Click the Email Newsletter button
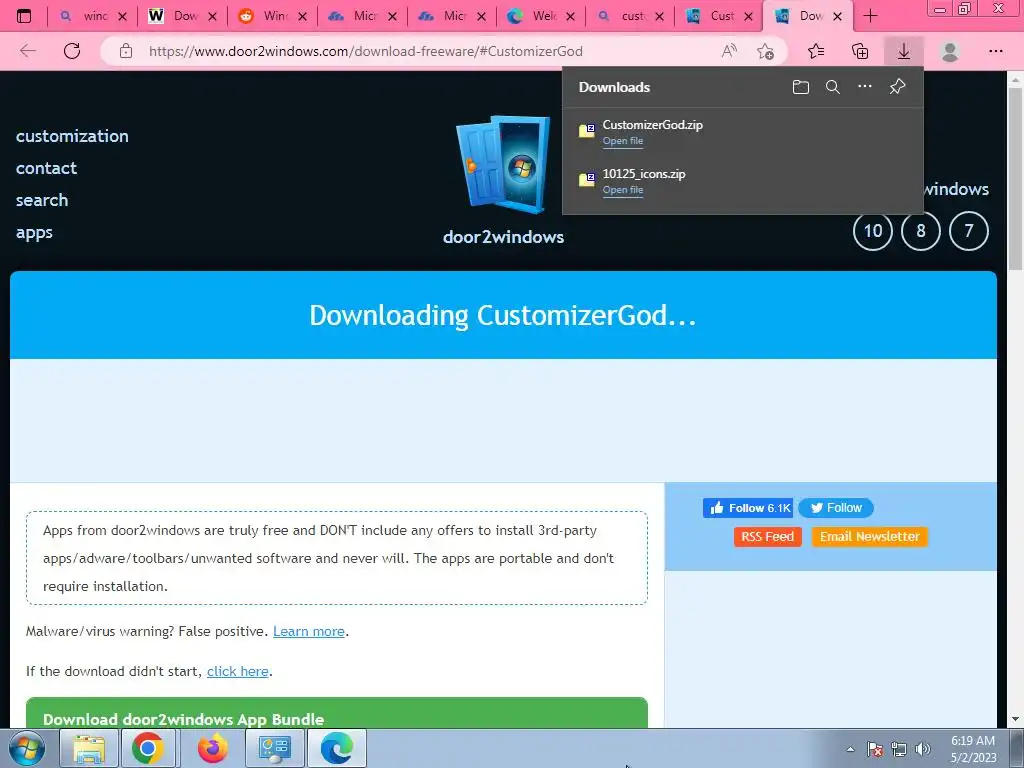 [869, 537]
